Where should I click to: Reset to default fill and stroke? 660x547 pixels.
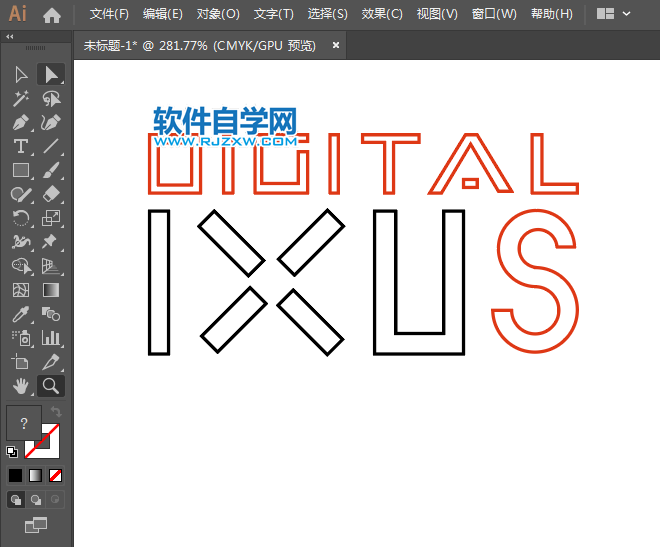(x=12, y=451)
